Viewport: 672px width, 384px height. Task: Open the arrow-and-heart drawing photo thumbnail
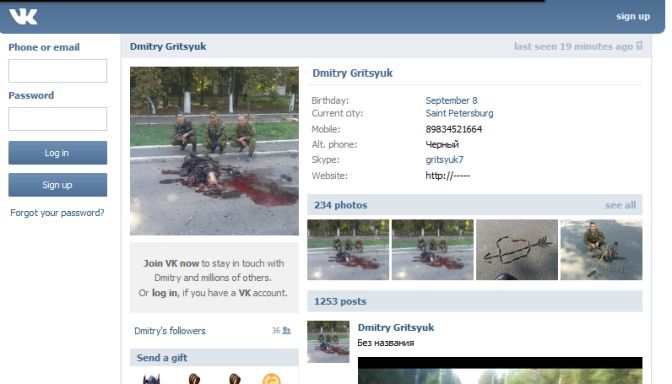coord(517,250)
